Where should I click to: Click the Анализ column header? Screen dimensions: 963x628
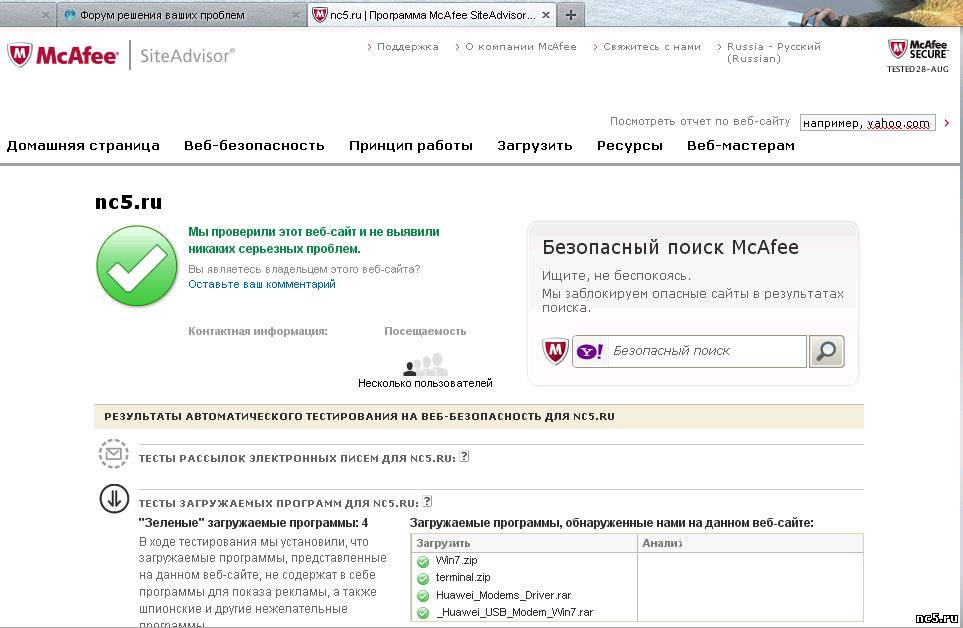click(x=662, y=543)
